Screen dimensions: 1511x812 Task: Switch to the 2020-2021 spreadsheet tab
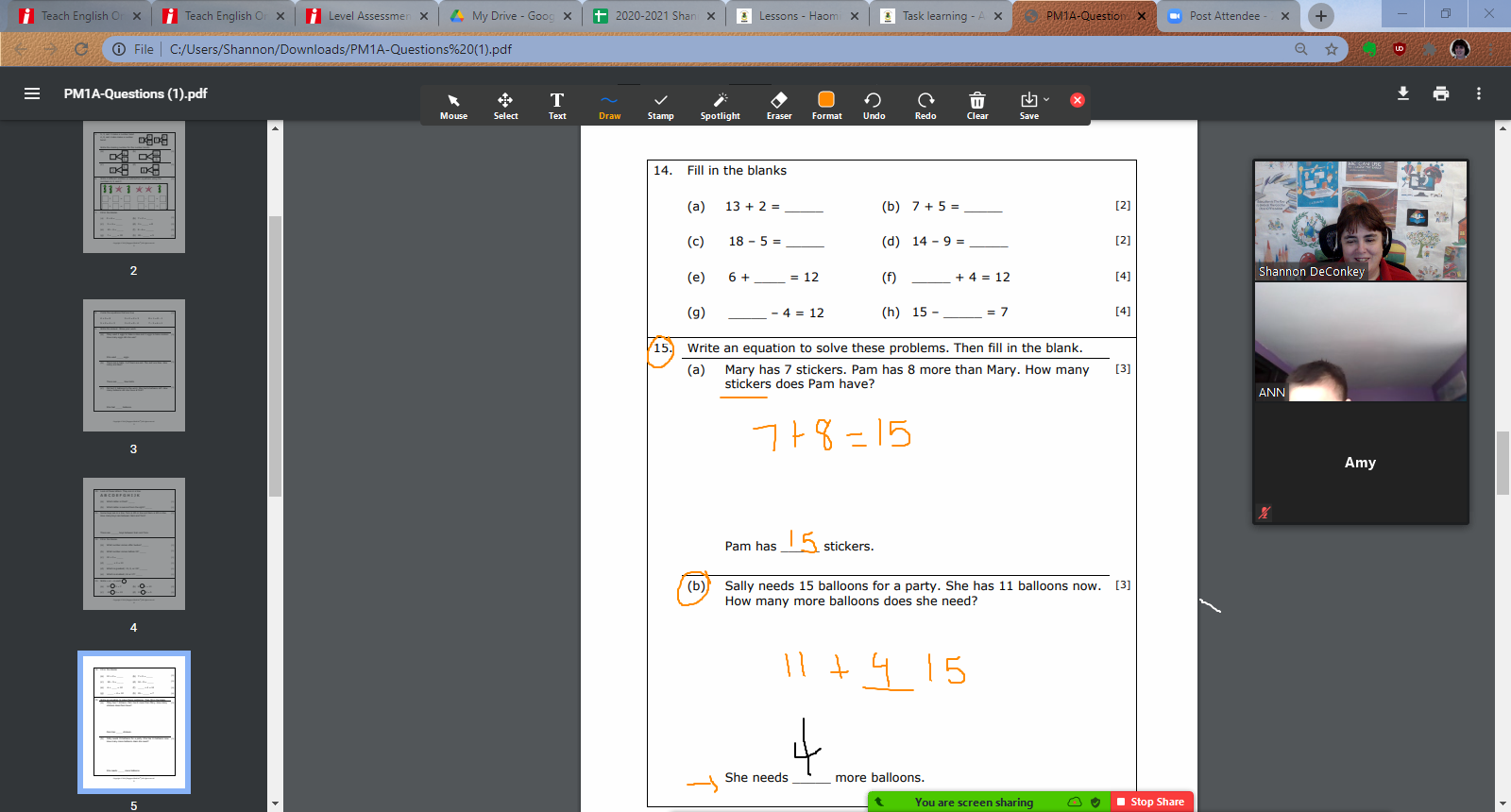pos(654,15)
